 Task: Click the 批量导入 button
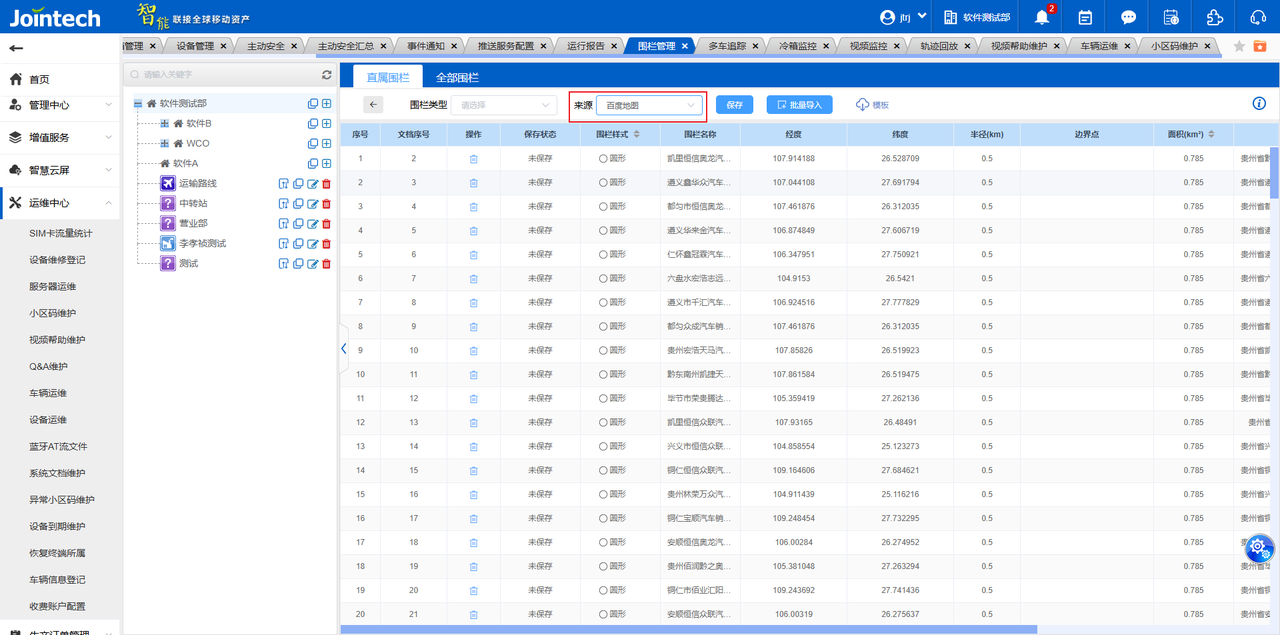(799, 105)
